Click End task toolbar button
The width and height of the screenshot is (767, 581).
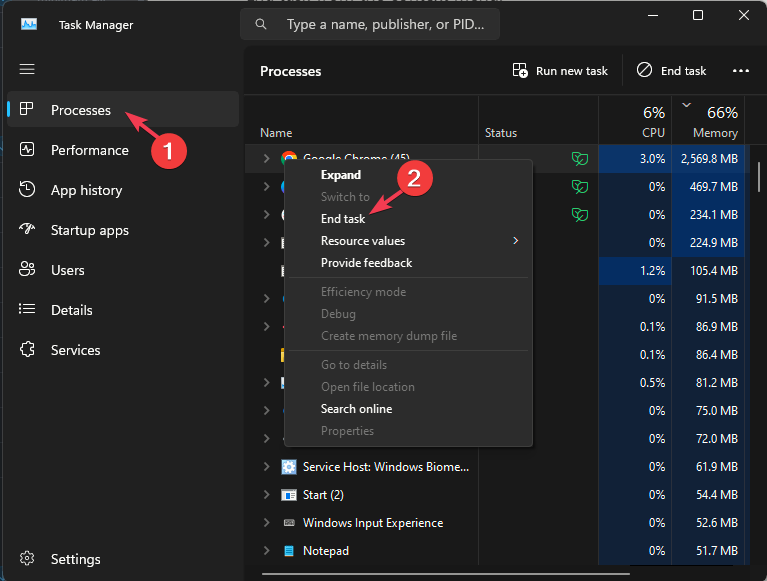[x=672, y=71]
